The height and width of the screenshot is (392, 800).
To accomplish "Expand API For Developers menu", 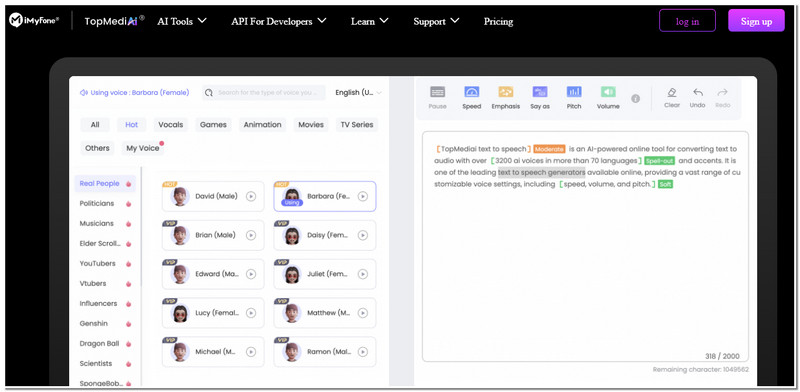I will (x=279, y=21).
